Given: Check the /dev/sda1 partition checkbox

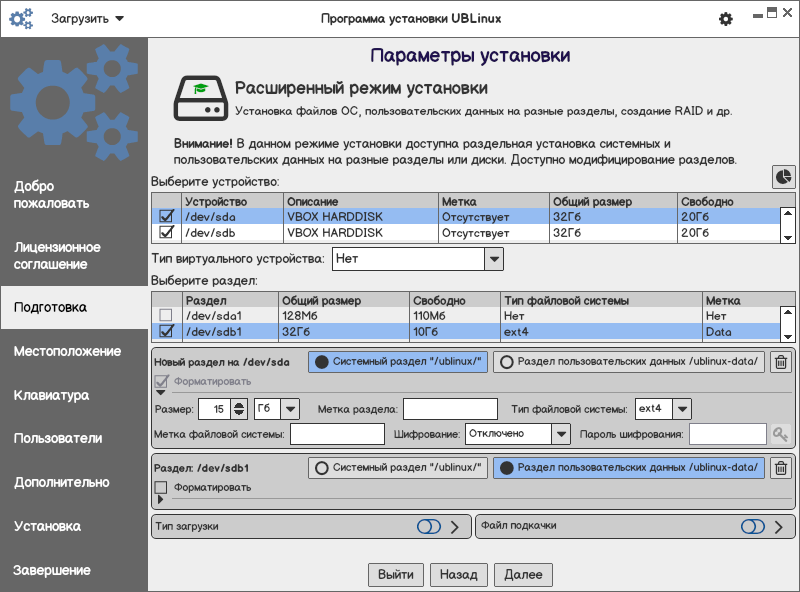Looking at the screenshot, I should pyautogui.click(x=167, y=316).
